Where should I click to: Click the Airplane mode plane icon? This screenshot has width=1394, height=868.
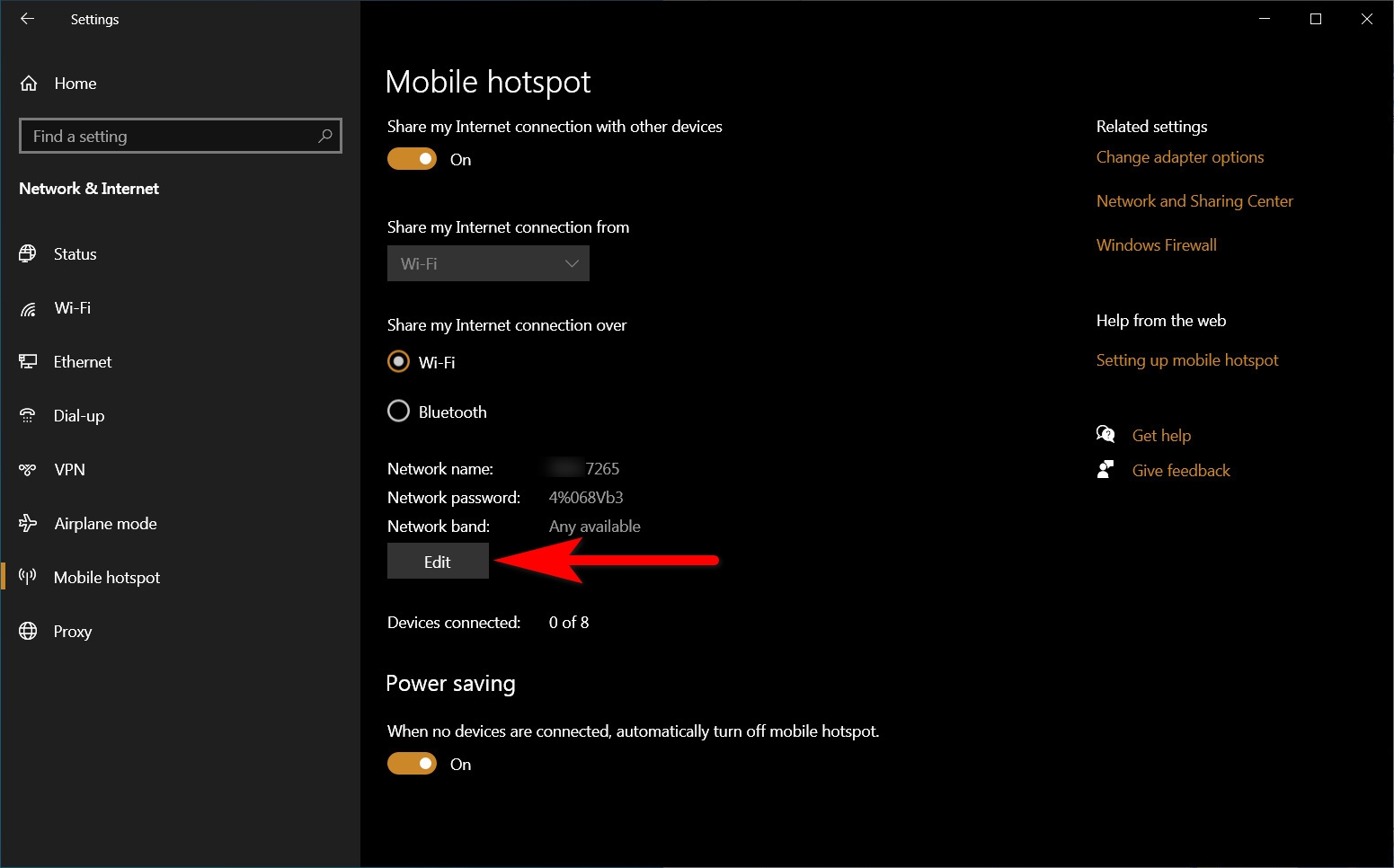(x=28, y=523)
